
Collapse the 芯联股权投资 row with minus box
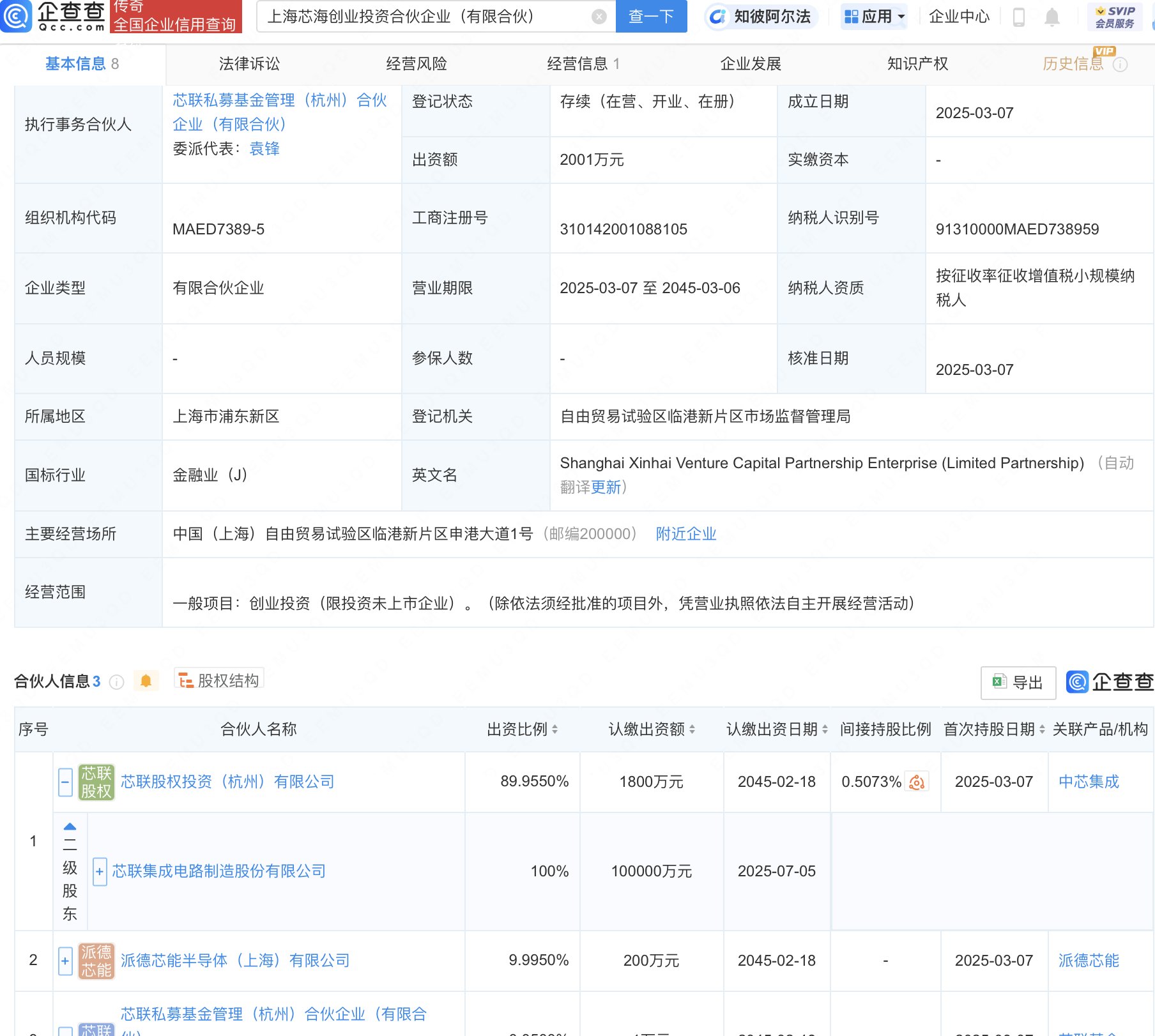click(x=65, y=782)
